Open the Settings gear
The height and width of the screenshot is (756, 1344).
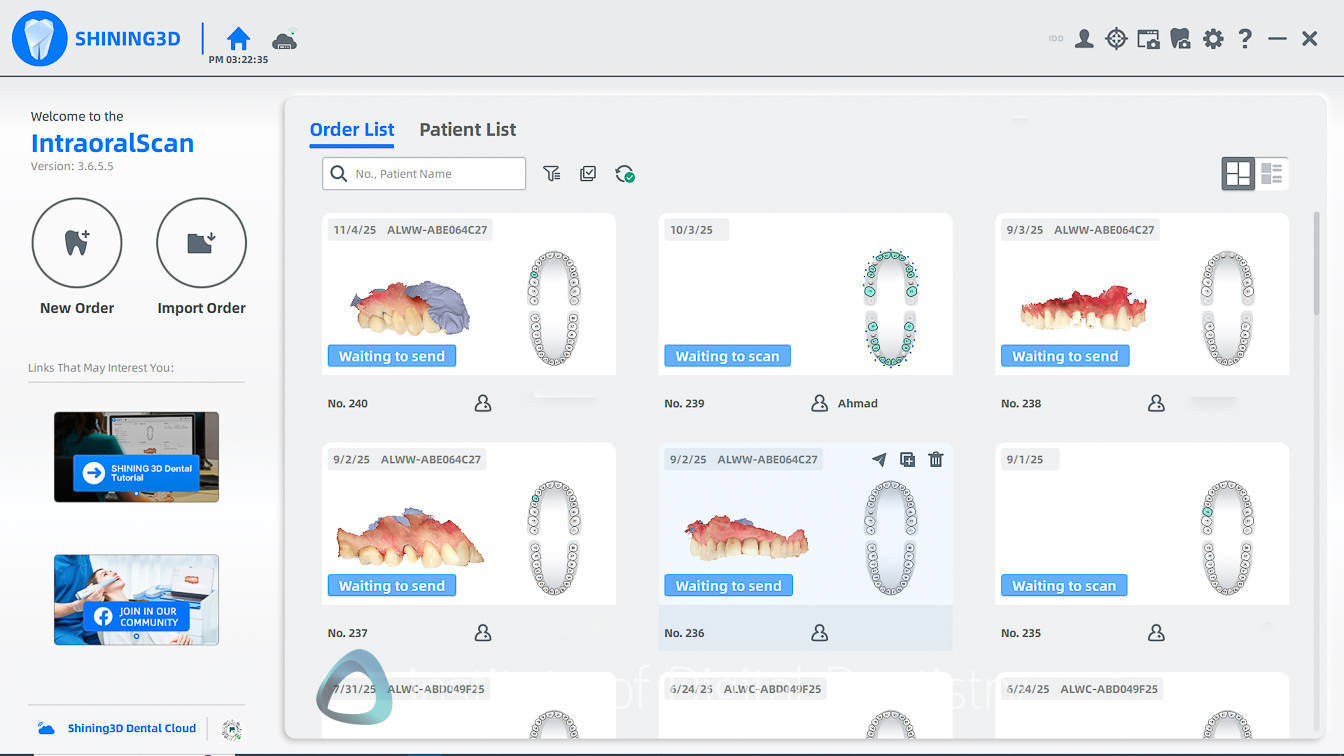[1212, 38]
